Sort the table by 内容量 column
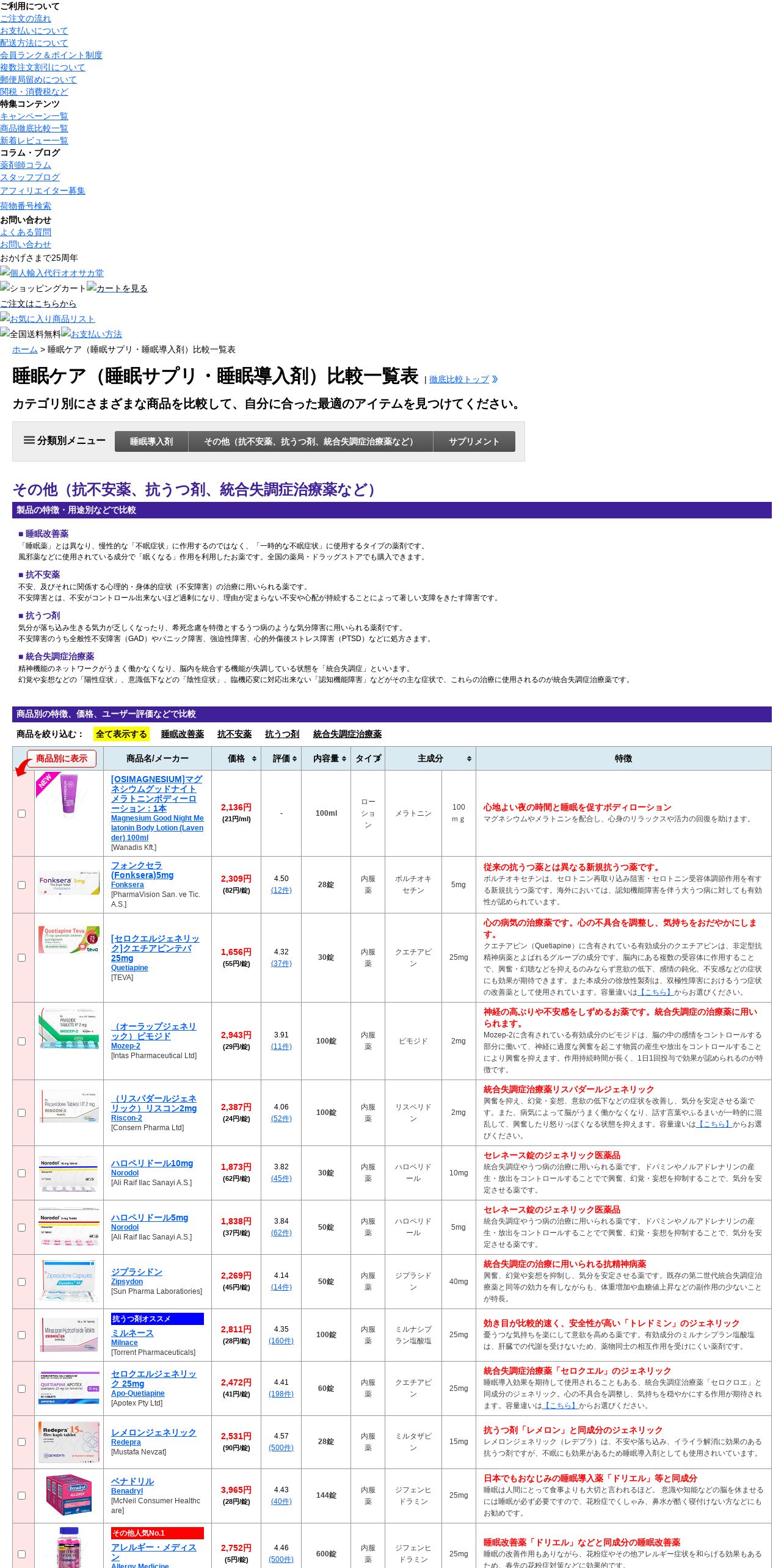 pos(326,758)
